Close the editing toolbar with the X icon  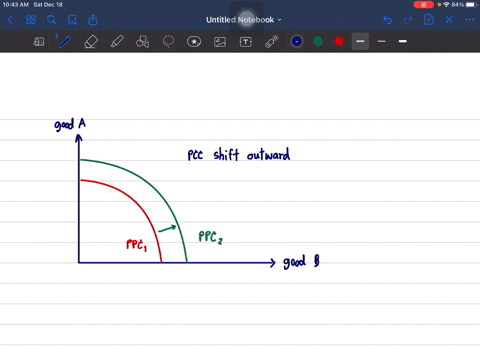tap(449, 20)
